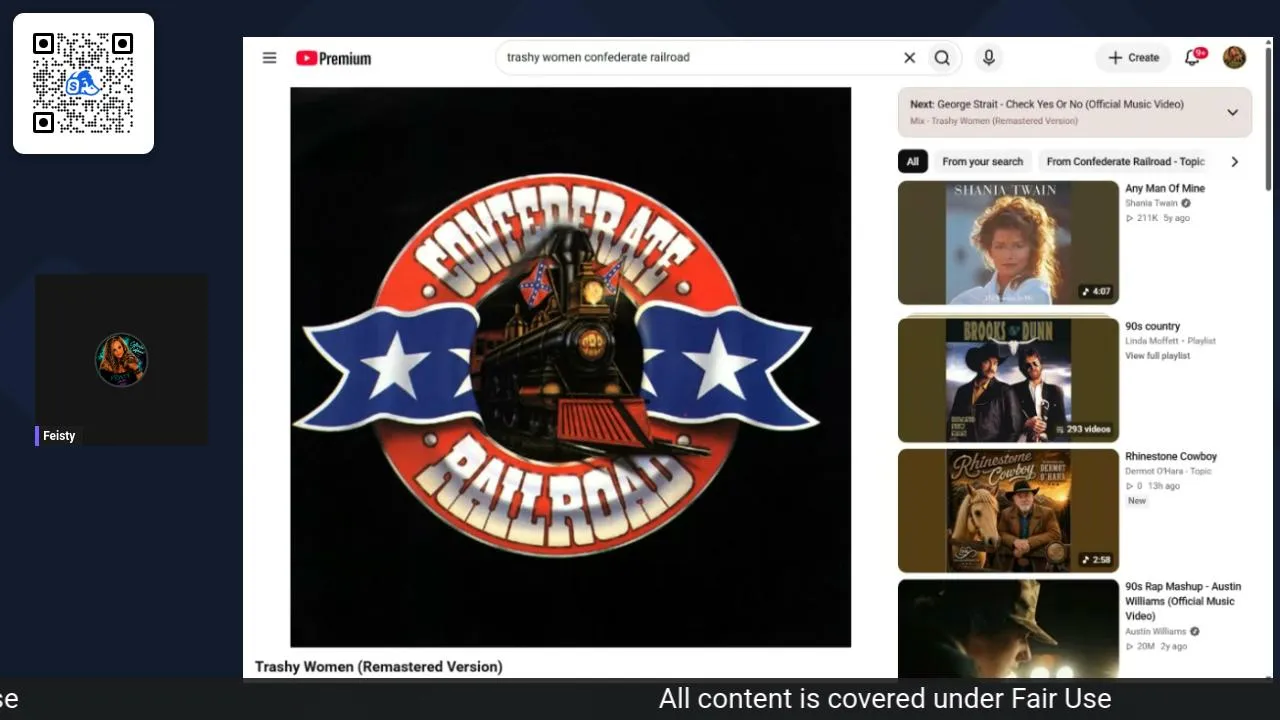The width and height of the screenshot is (1280, 720).
Task: Click the 4:07 duration badge
Action: tap(1096, 292)
